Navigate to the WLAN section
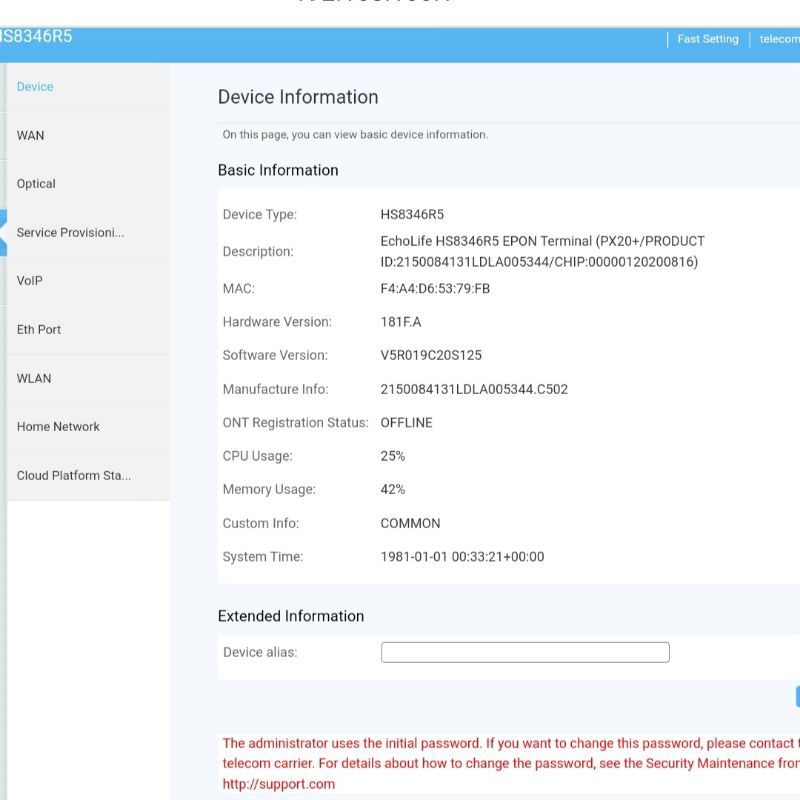 34,378
